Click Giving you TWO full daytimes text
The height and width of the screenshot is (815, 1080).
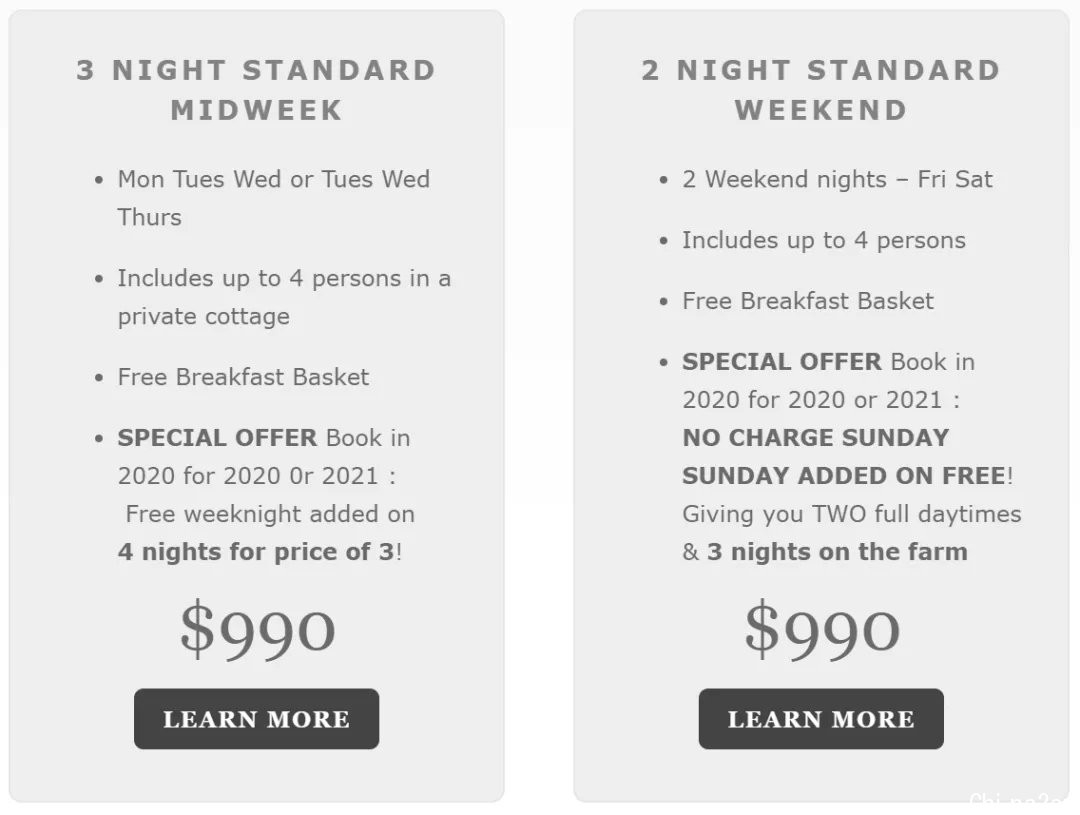tap(852, 514)
